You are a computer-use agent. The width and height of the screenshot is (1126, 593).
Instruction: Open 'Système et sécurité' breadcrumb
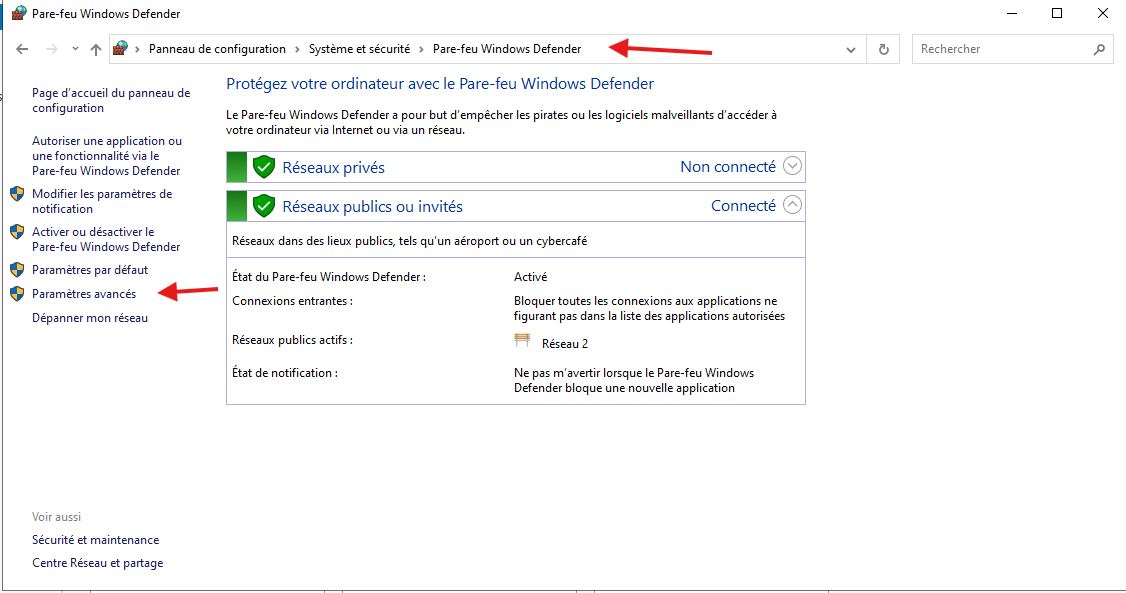(x=359, y=49)
